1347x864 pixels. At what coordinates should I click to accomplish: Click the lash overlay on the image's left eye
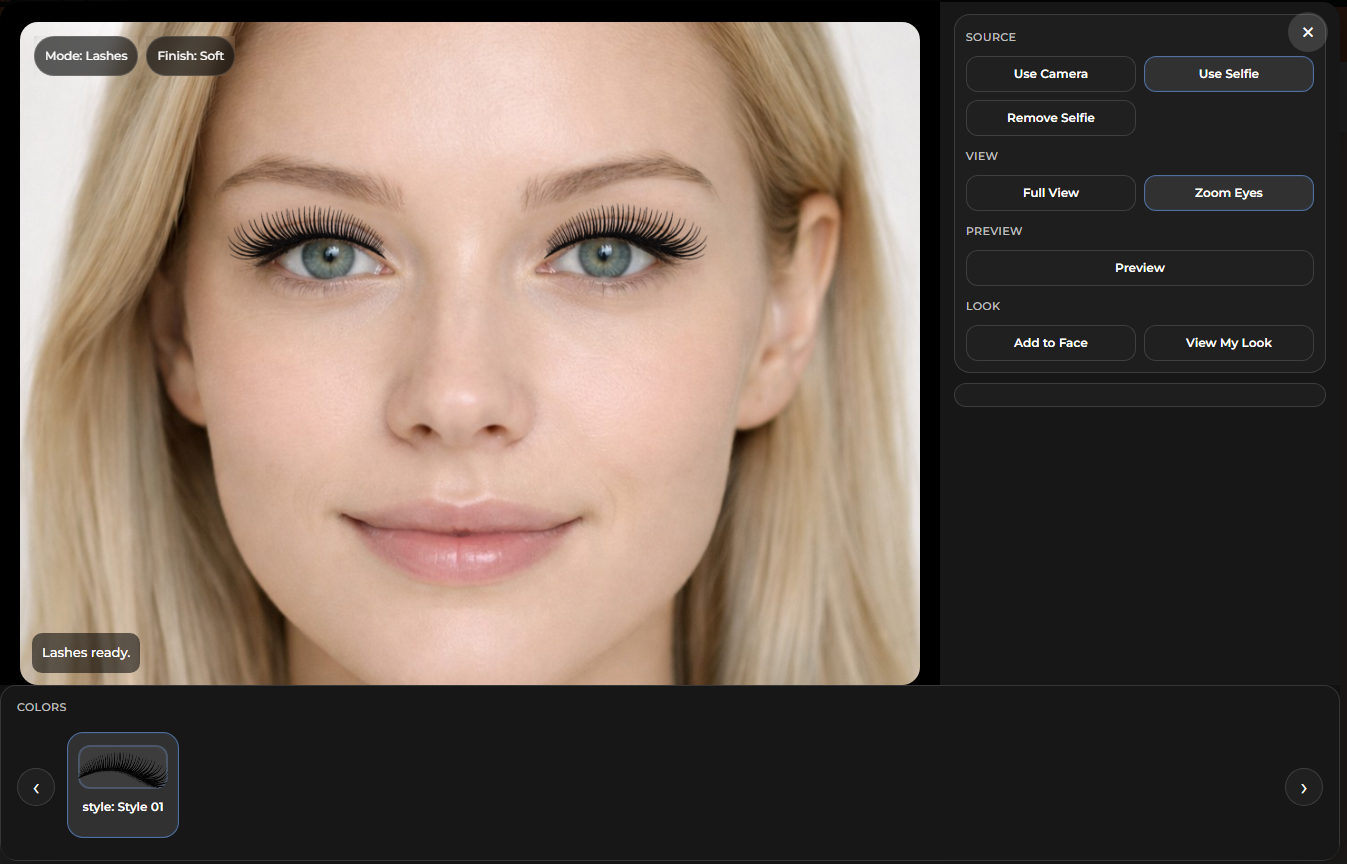coord(305,235)
